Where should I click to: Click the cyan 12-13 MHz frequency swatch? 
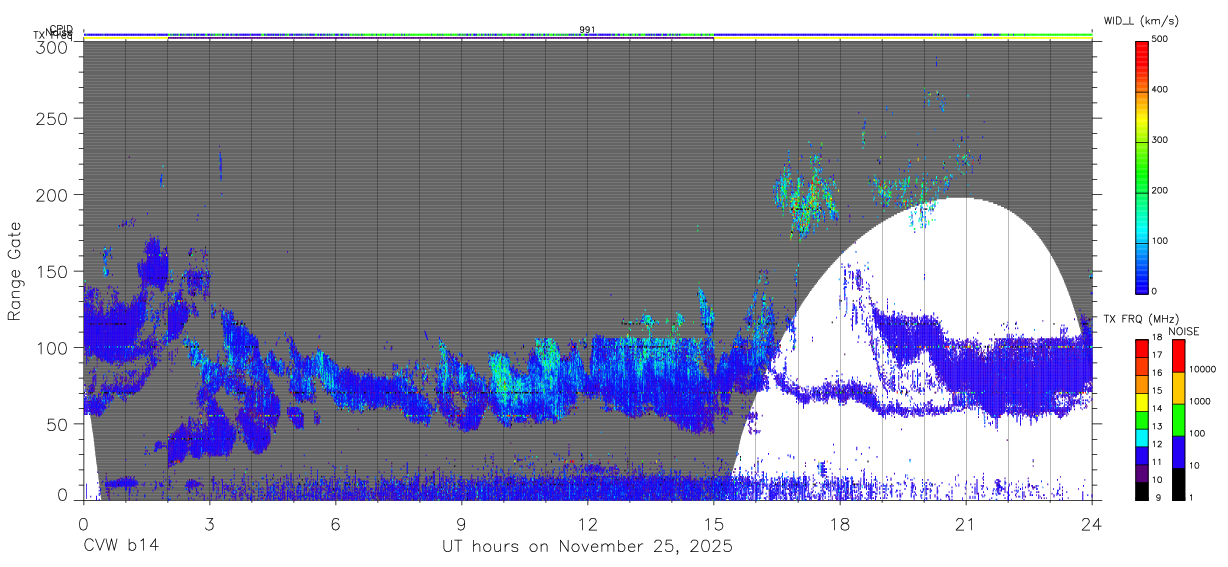(1142, 437)
